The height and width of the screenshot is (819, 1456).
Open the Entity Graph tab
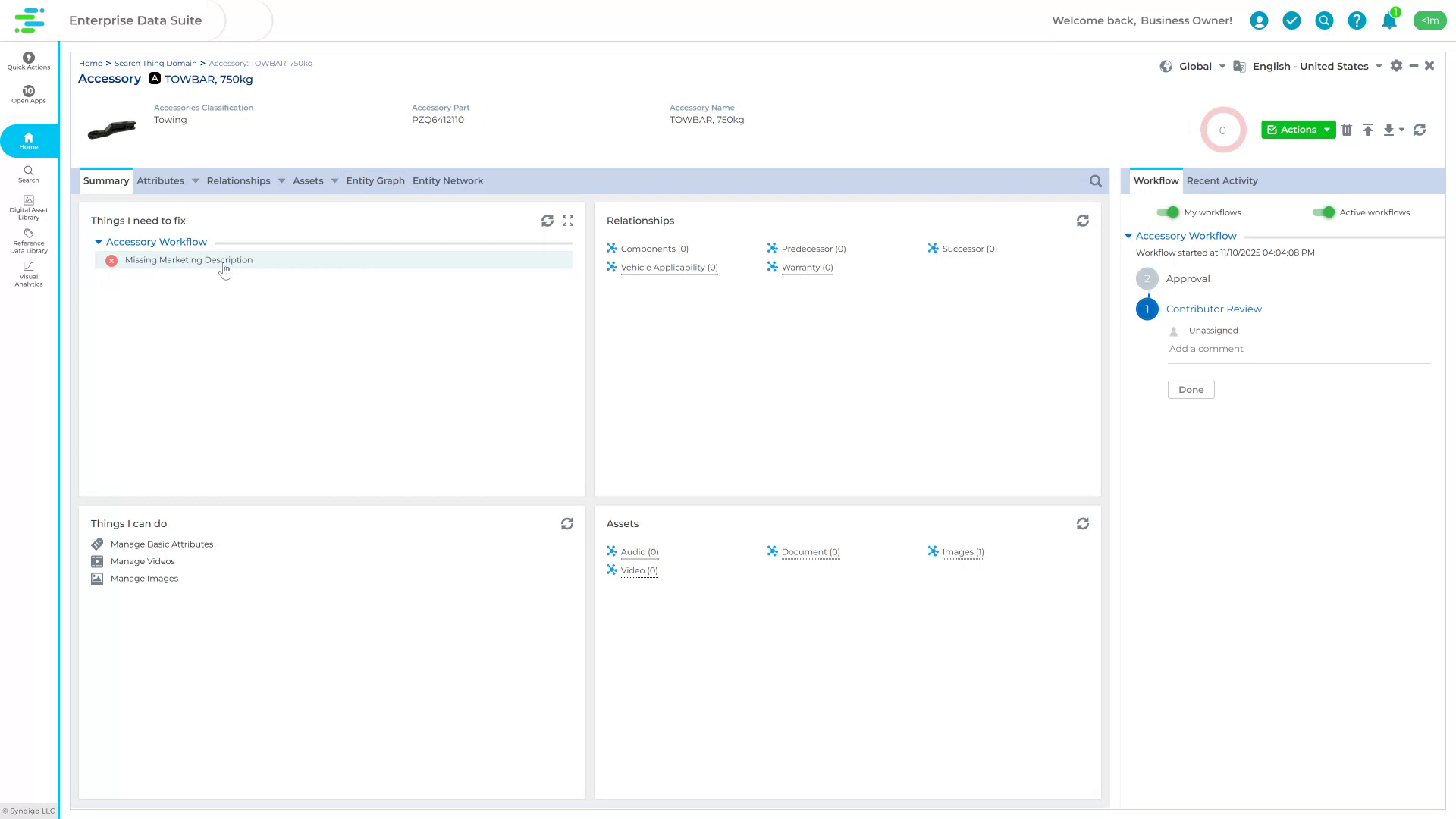click(375, 180)
